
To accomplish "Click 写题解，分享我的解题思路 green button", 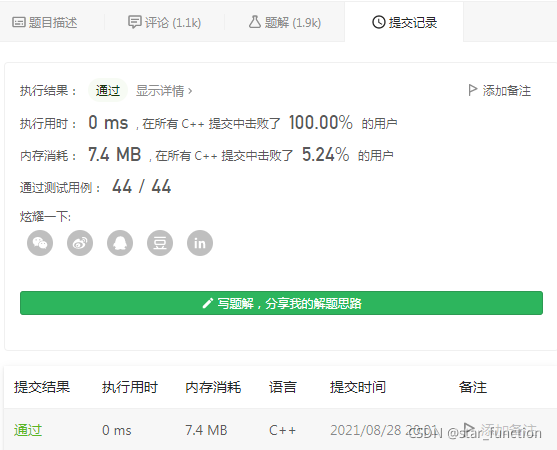I will (281, 303).
